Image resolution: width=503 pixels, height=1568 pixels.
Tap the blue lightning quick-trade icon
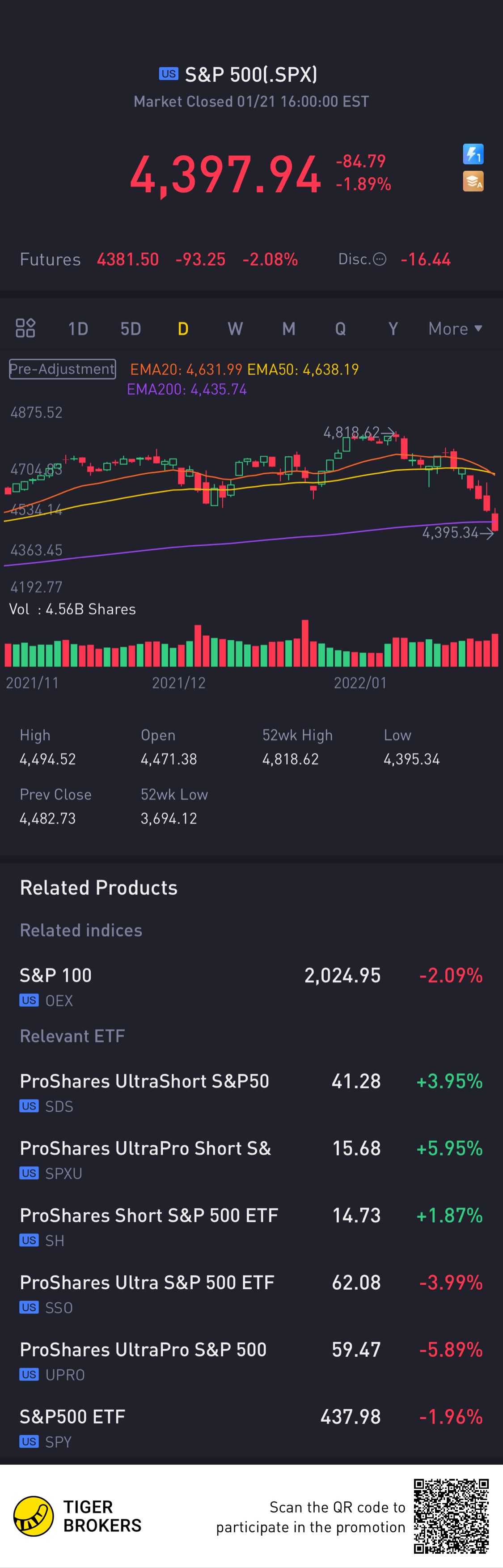[473, 154]
